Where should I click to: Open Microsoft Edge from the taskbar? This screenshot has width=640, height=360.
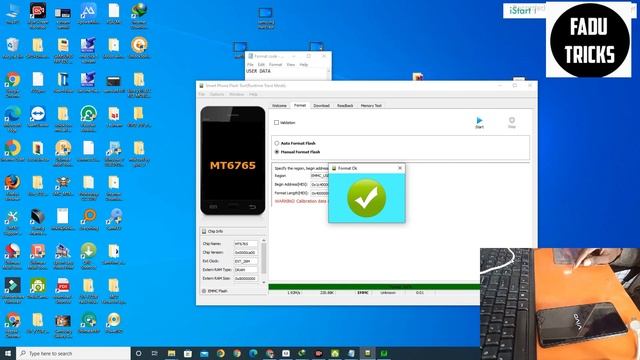(x=253, y=353)
